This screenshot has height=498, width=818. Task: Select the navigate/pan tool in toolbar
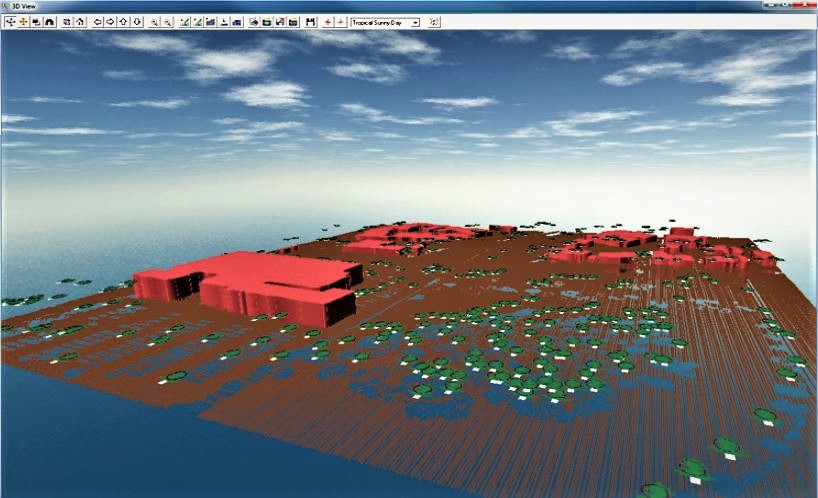pyautogui.click(x=10, y=21)
